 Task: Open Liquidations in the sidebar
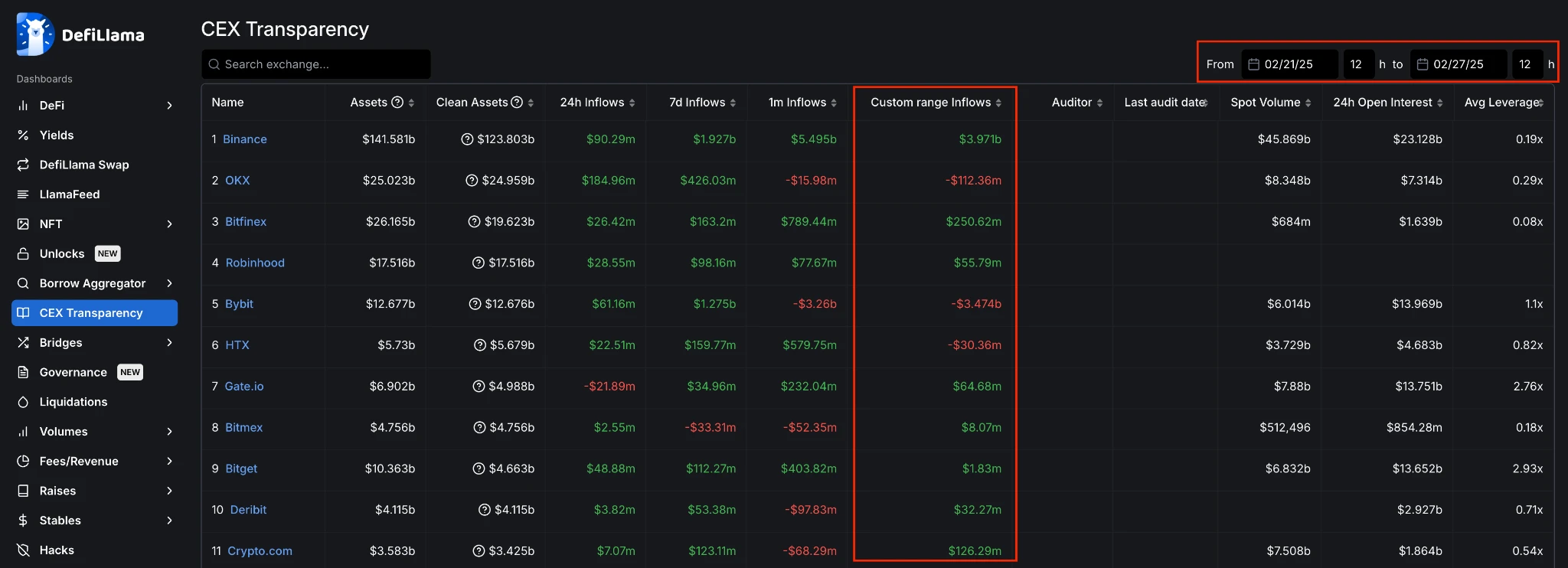[x=73, y=402]
